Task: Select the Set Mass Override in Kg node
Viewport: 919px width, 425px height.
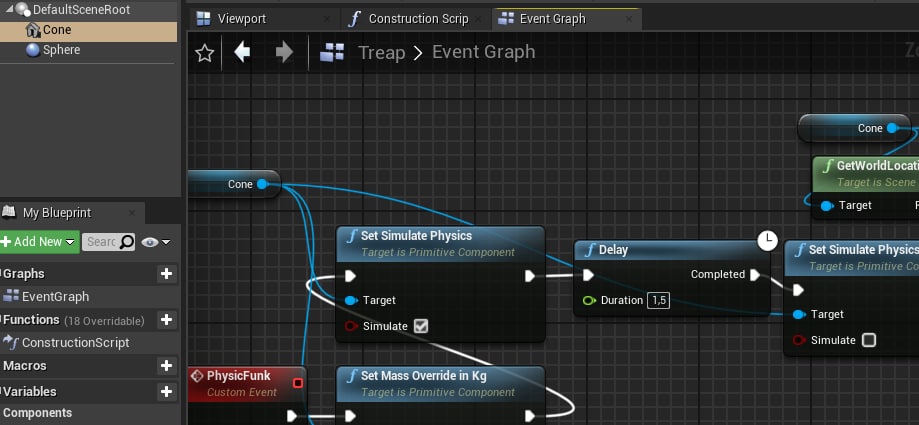Action: (x=441, y=383)
